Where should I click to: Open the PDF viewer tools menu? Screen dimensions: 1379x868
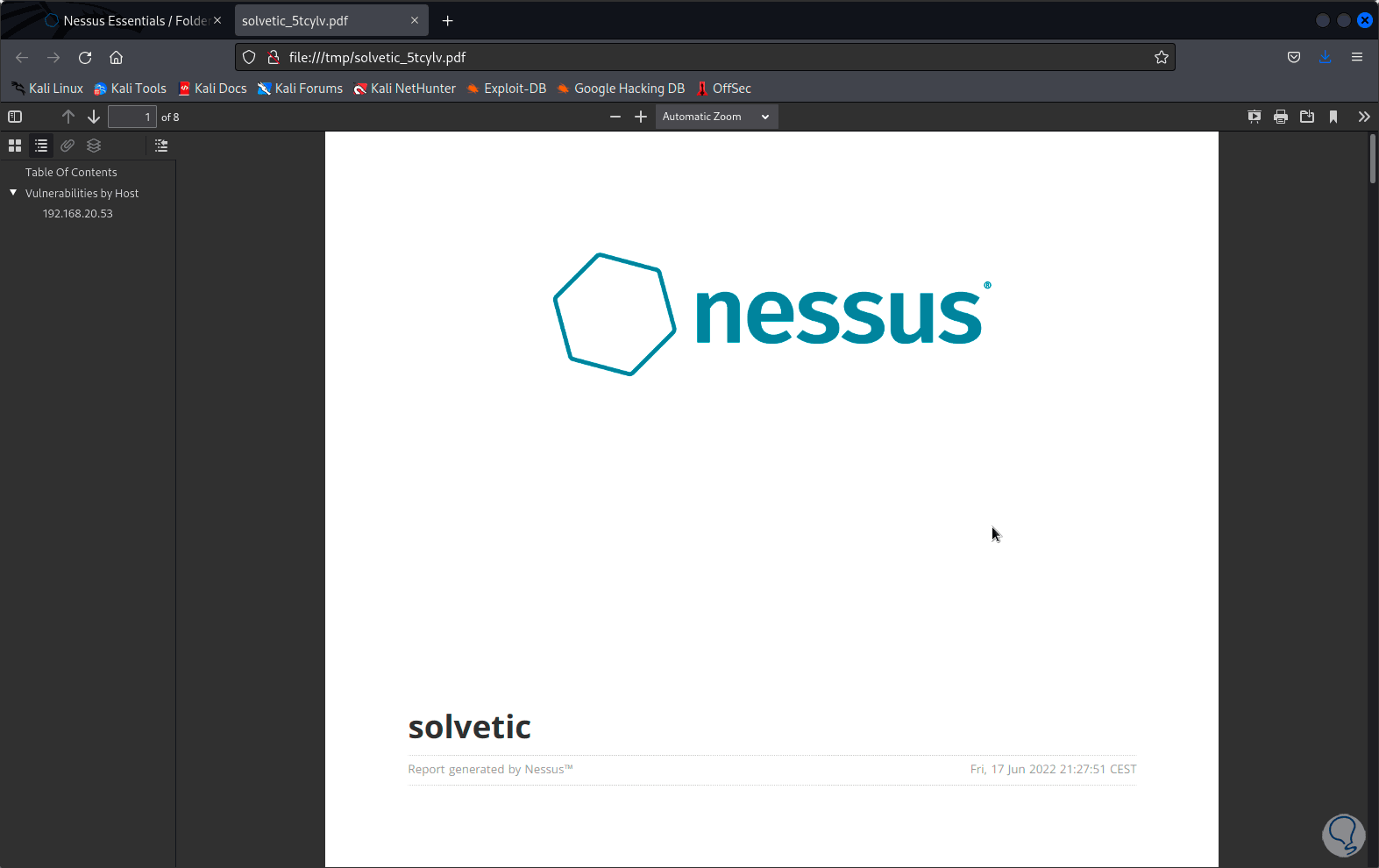(x=1364, y=117)
